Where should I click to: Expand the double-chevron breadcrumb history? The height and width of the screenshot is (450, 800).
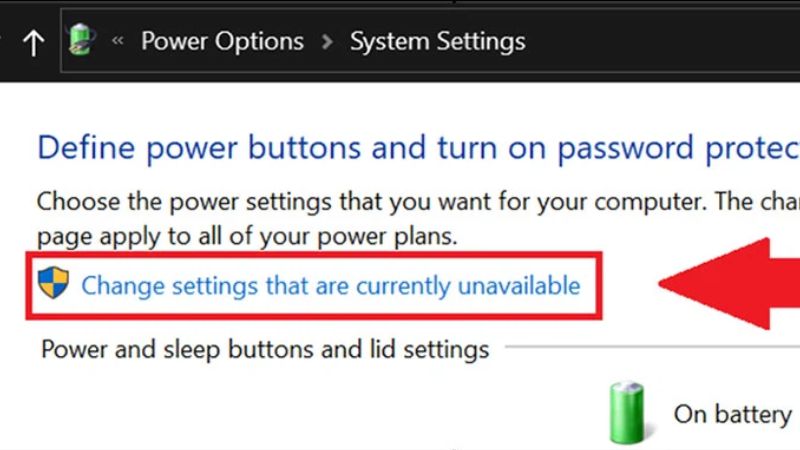pyautogui.click(x=117, y=42)
